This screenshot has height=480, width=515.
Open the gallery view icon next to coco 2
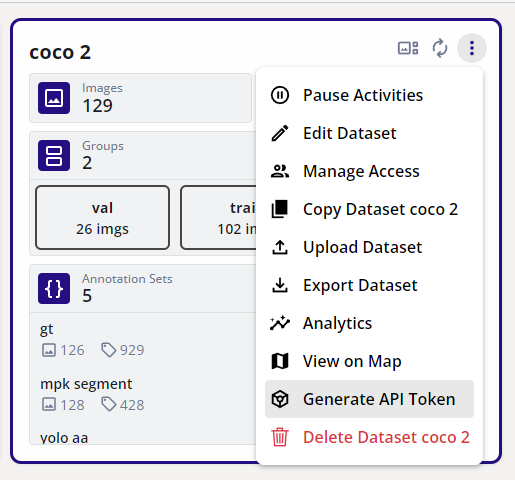click(408, 48)
